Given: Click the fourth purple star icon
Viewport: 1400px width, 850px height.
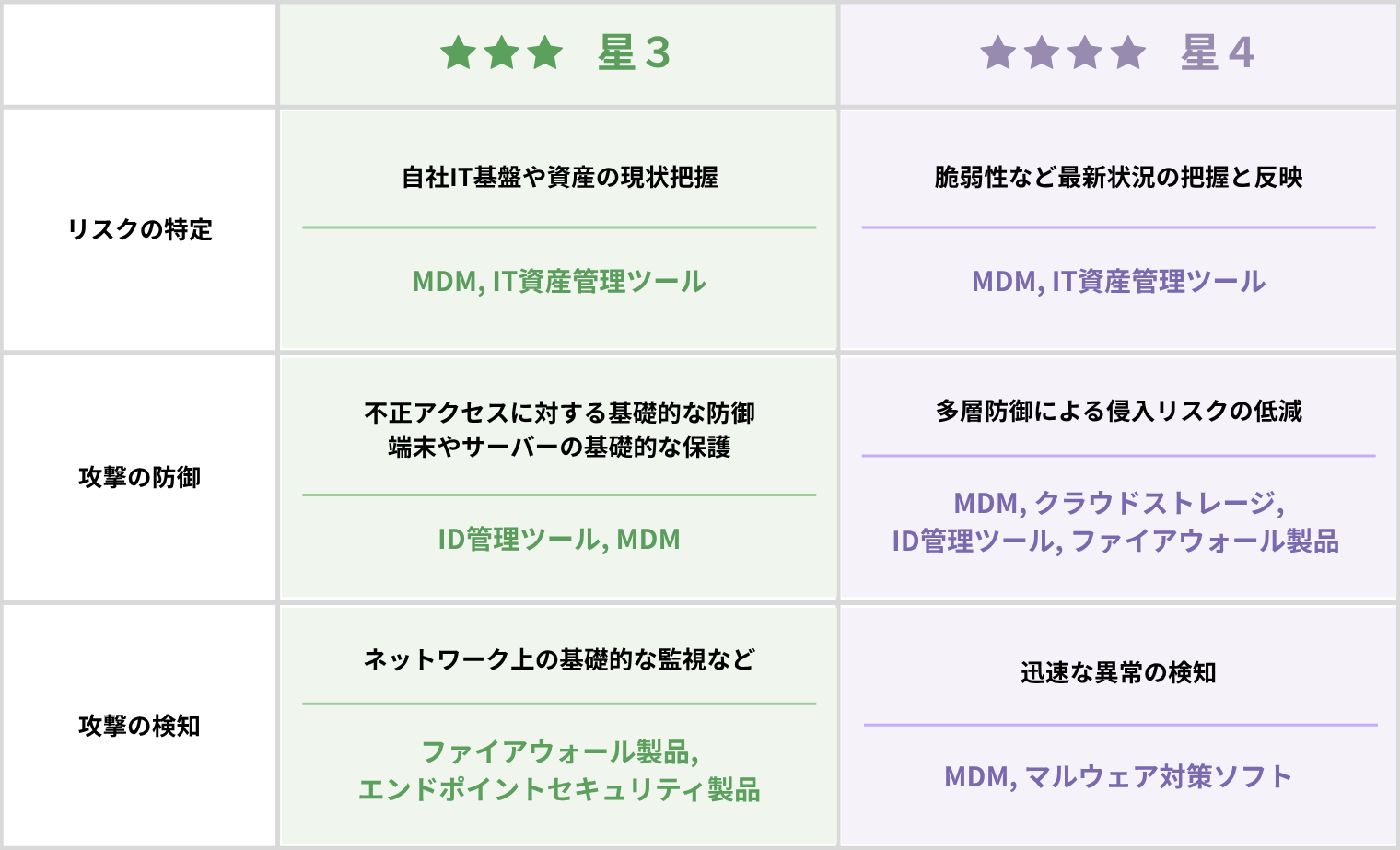Looking at the screenshot, I should pyautogui.click(x=1128, y=52).
